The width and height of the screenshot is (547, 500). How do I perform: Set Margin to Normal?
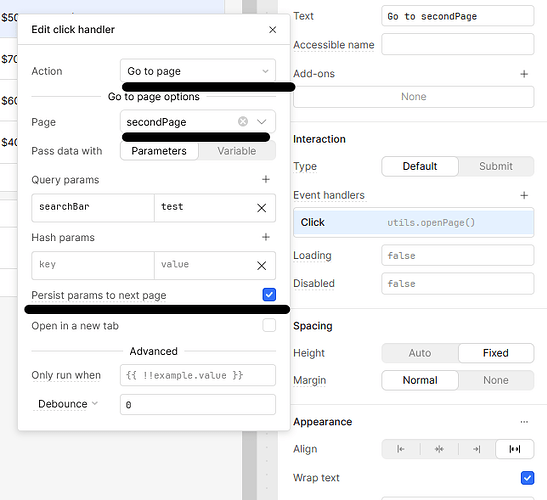click(420, 380)
